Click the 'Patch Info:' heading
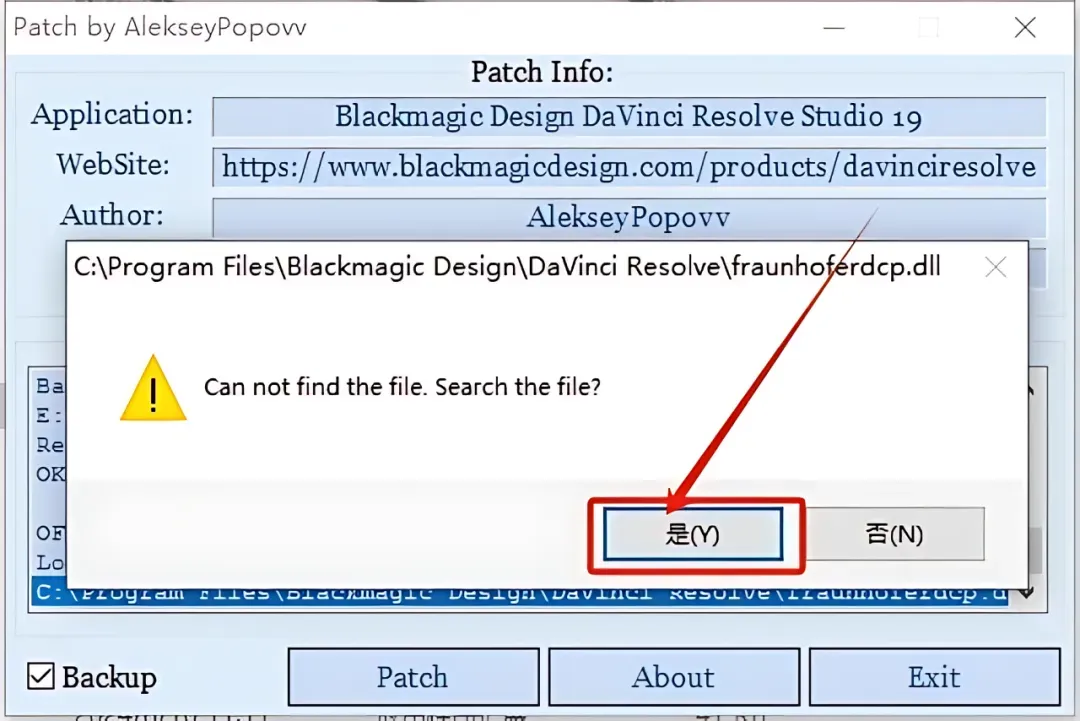This screenshot has height=721, width=1080. click(542, 72)
